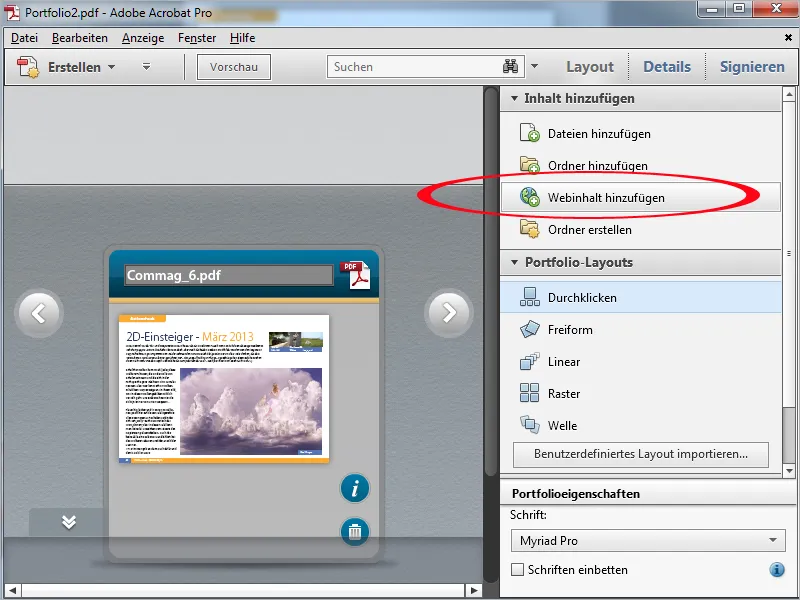Open the Anzeige menu

pos(143,38)
